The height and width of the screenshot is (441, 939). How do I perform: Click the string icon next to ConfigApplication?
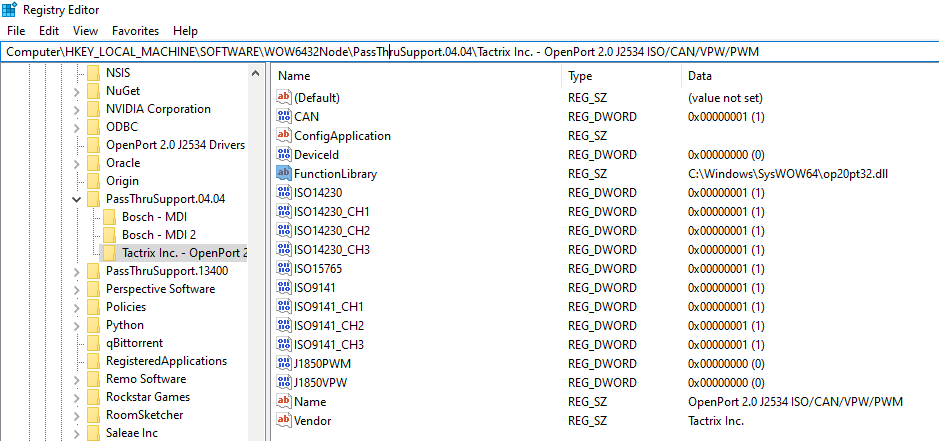click(284, 135)
